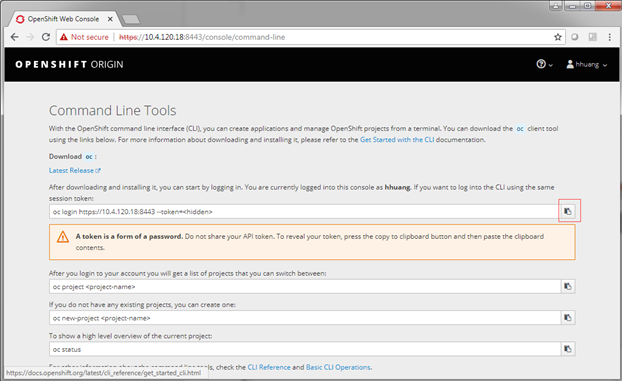This screenshot has height=381, width=622.
Task: Bookmark this page with the star icon
Action: (x=558, y=37)
